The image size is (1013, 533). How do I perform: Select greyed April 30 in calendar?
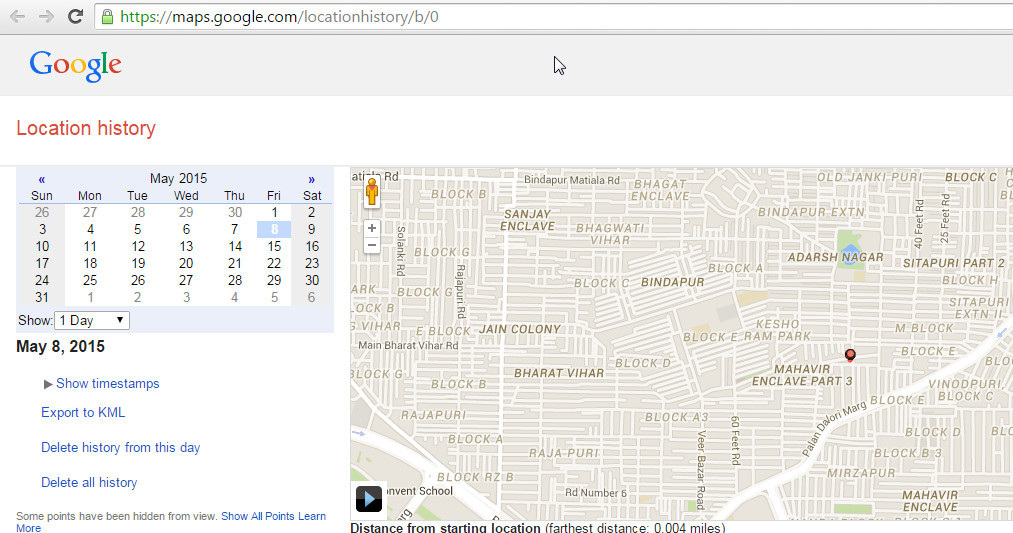(x=235, y=212)
